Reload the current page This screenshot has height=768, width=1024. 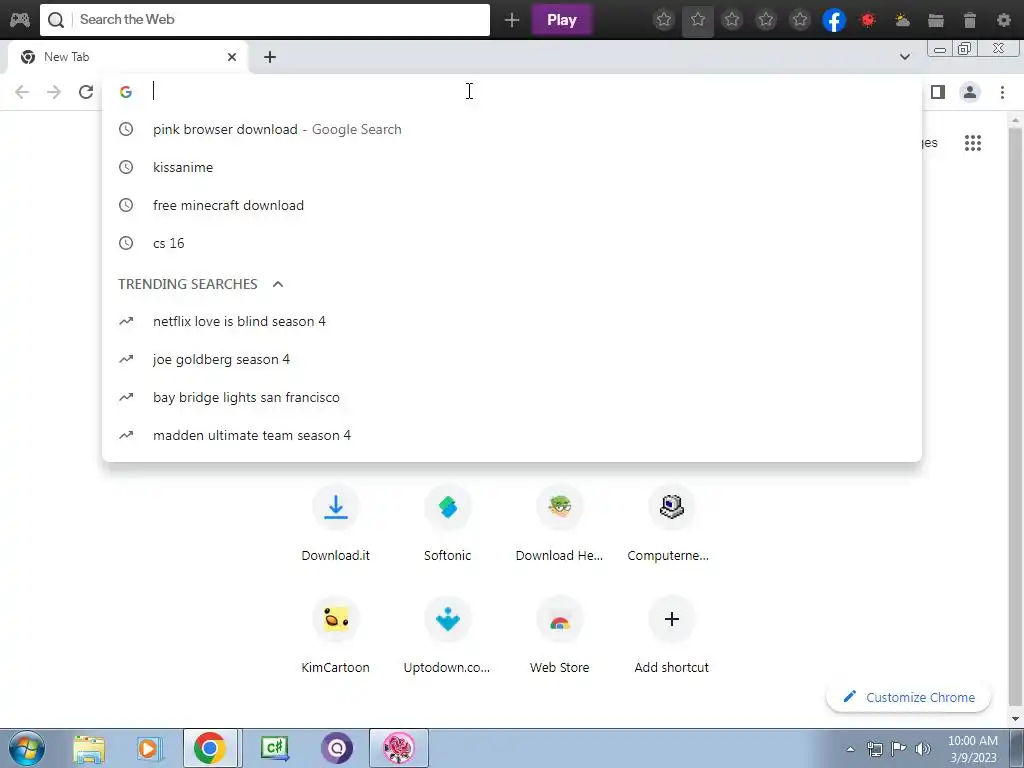[x=86, y=92]
